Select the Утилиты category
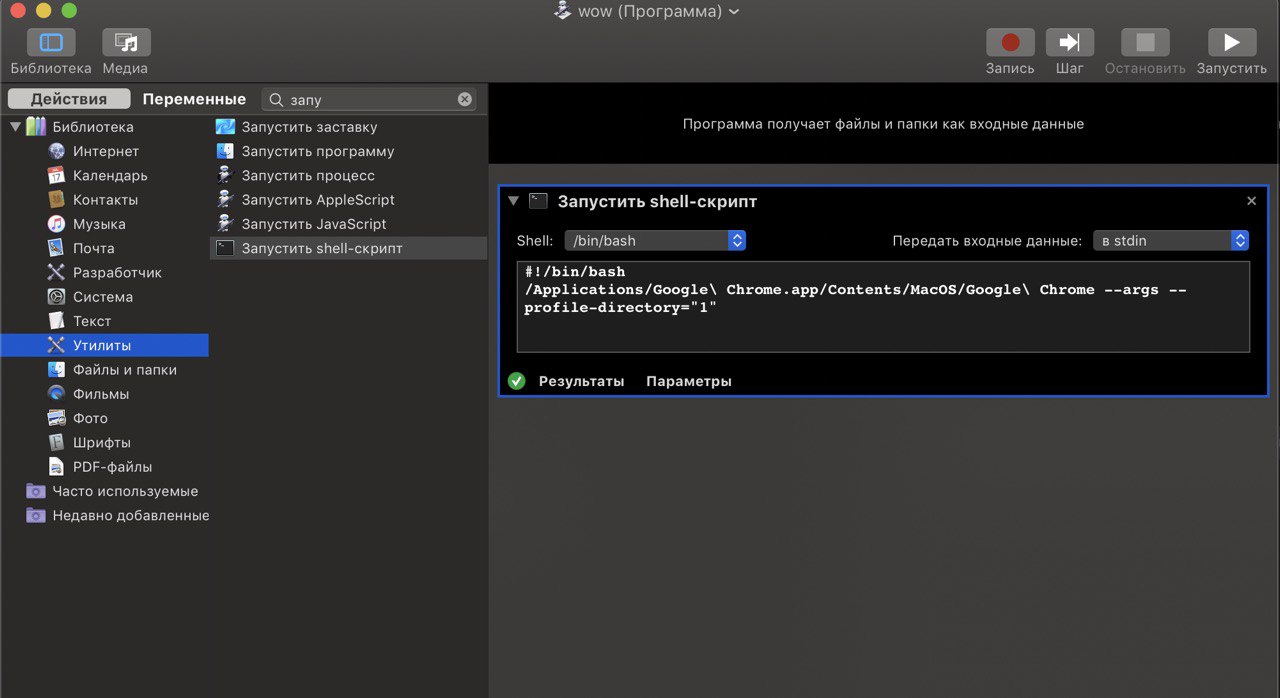The image size is (1280, 698). pos(105,345)
